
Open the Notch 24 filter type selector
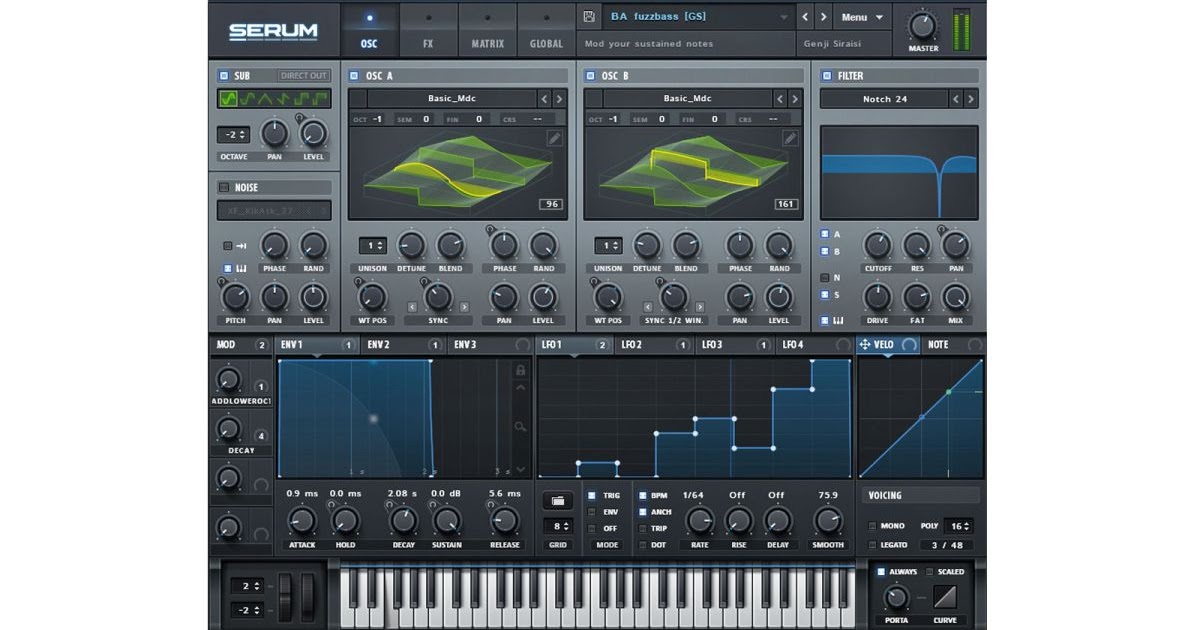tap(884, 99)
